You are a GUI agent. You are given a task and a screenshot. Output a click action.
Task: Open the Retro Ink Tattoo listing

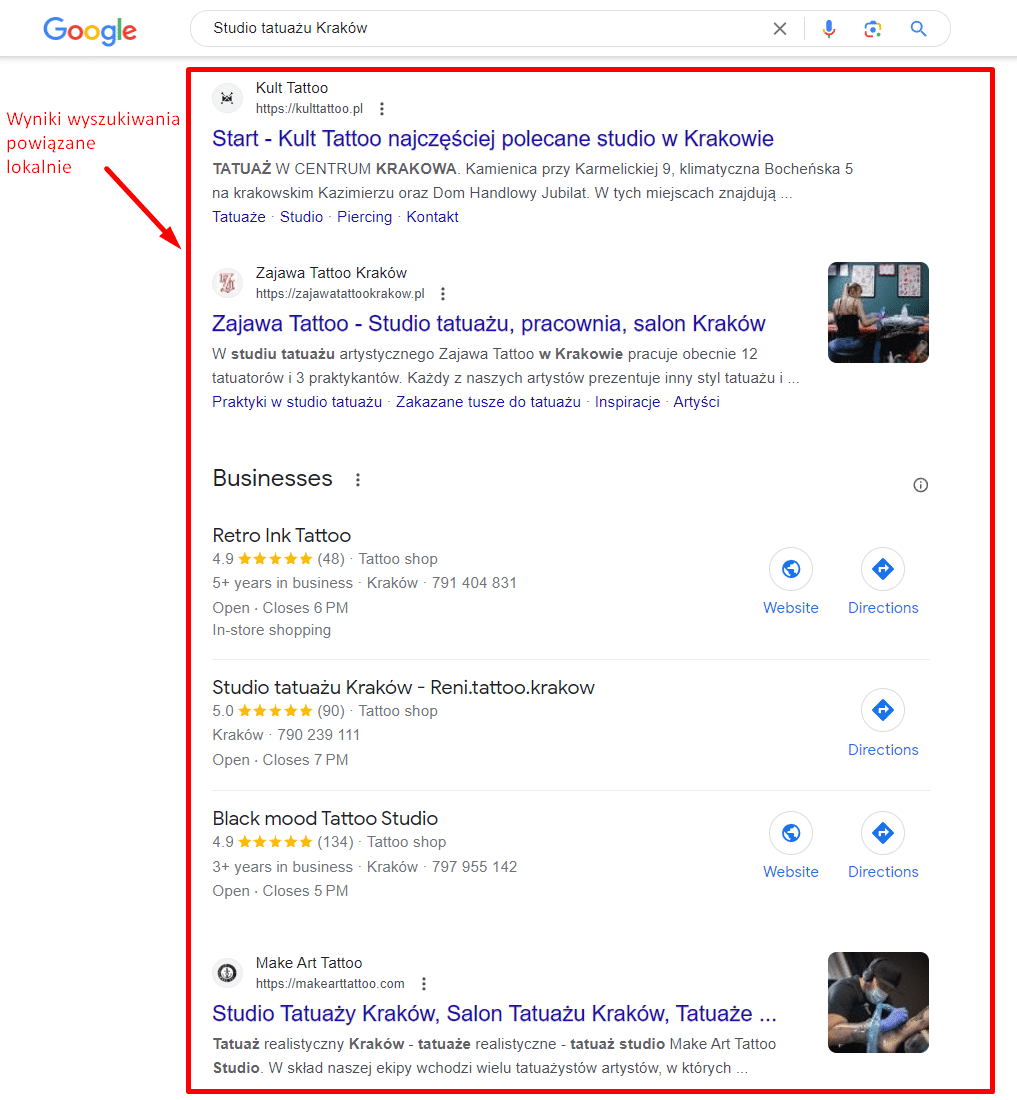coord(281,536)
